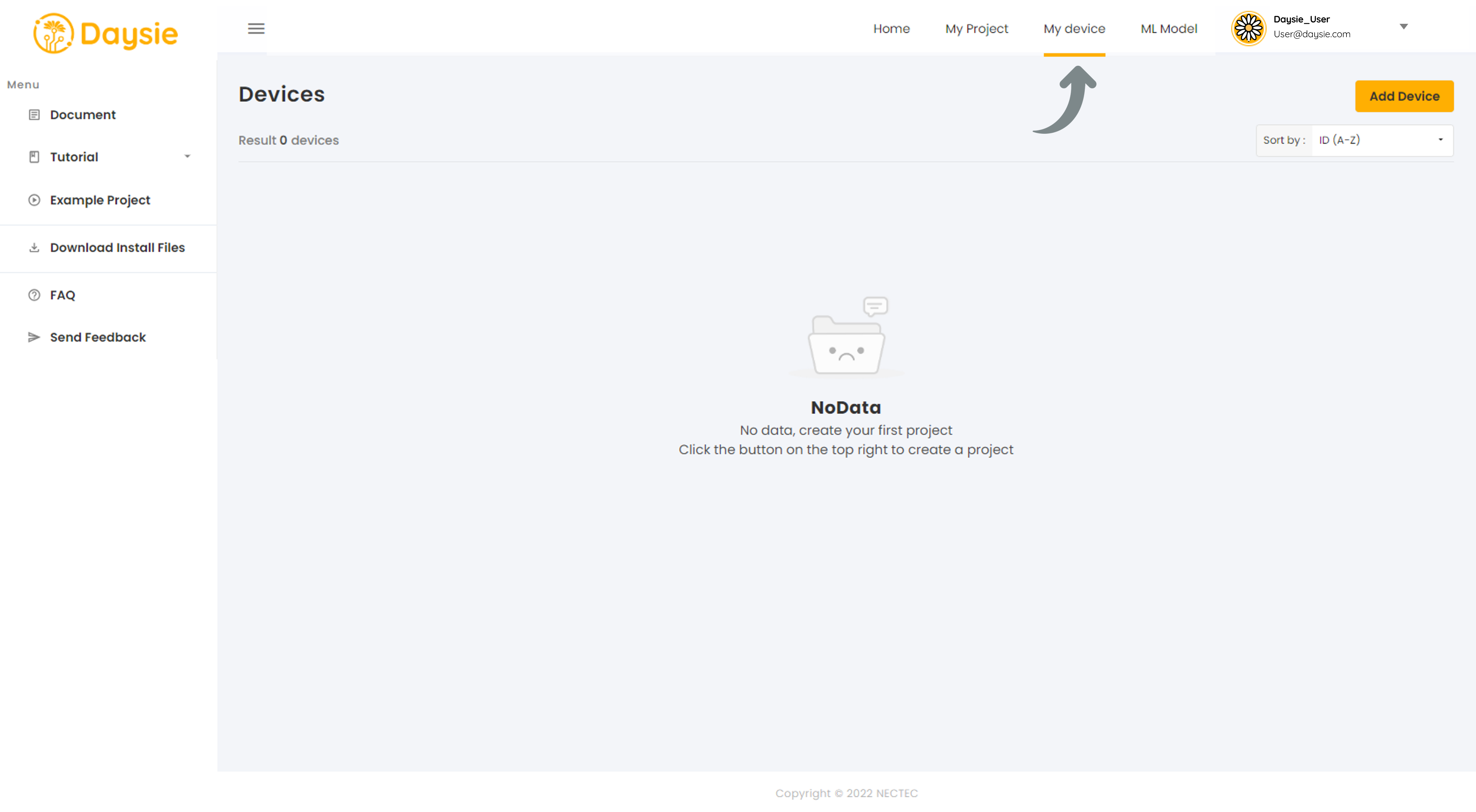Click the Example Project play icon
This screenshot has height=812, width=1476.
34,200
